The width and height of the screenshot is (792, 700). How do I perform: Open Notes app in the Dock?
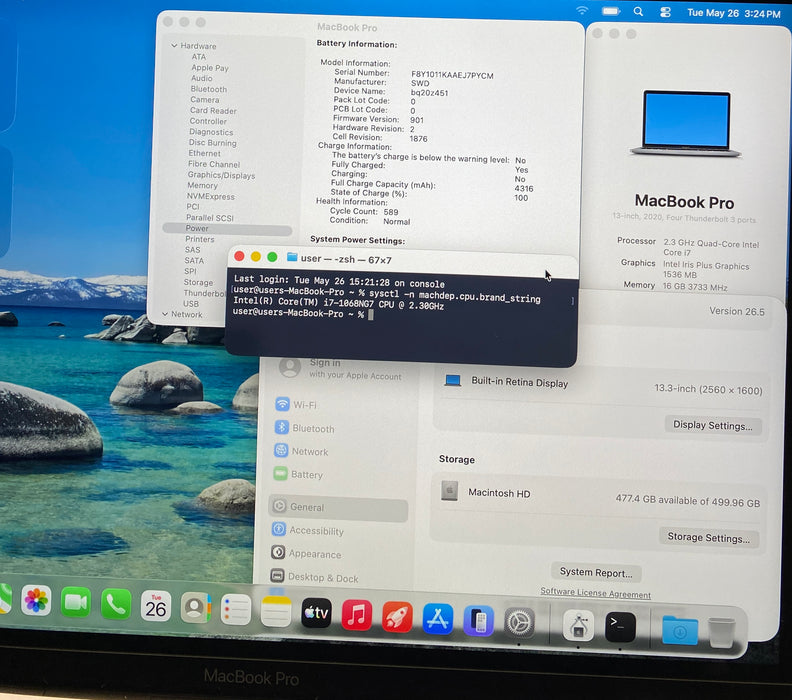pyautogui.click(x=276, y=611)
